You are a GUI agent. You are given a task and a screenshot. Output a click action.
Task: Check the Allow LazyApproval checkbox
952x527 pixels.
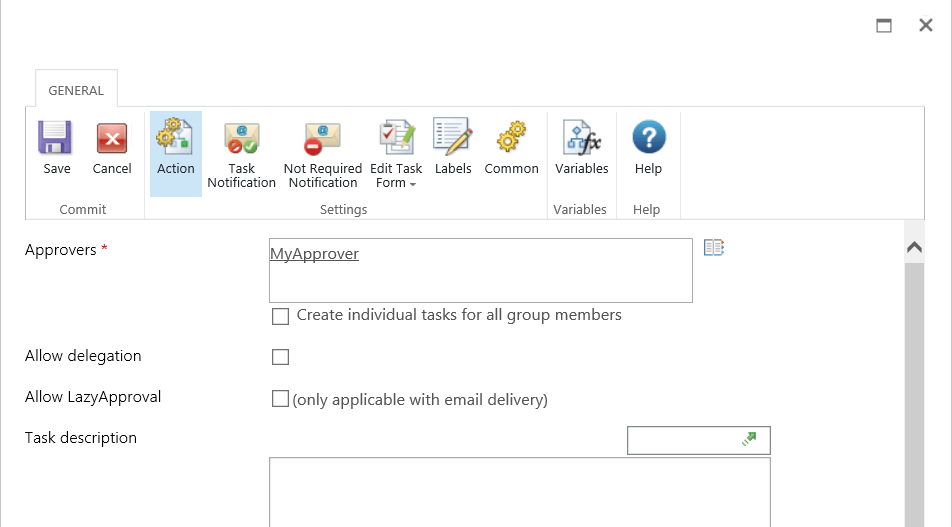280,398
